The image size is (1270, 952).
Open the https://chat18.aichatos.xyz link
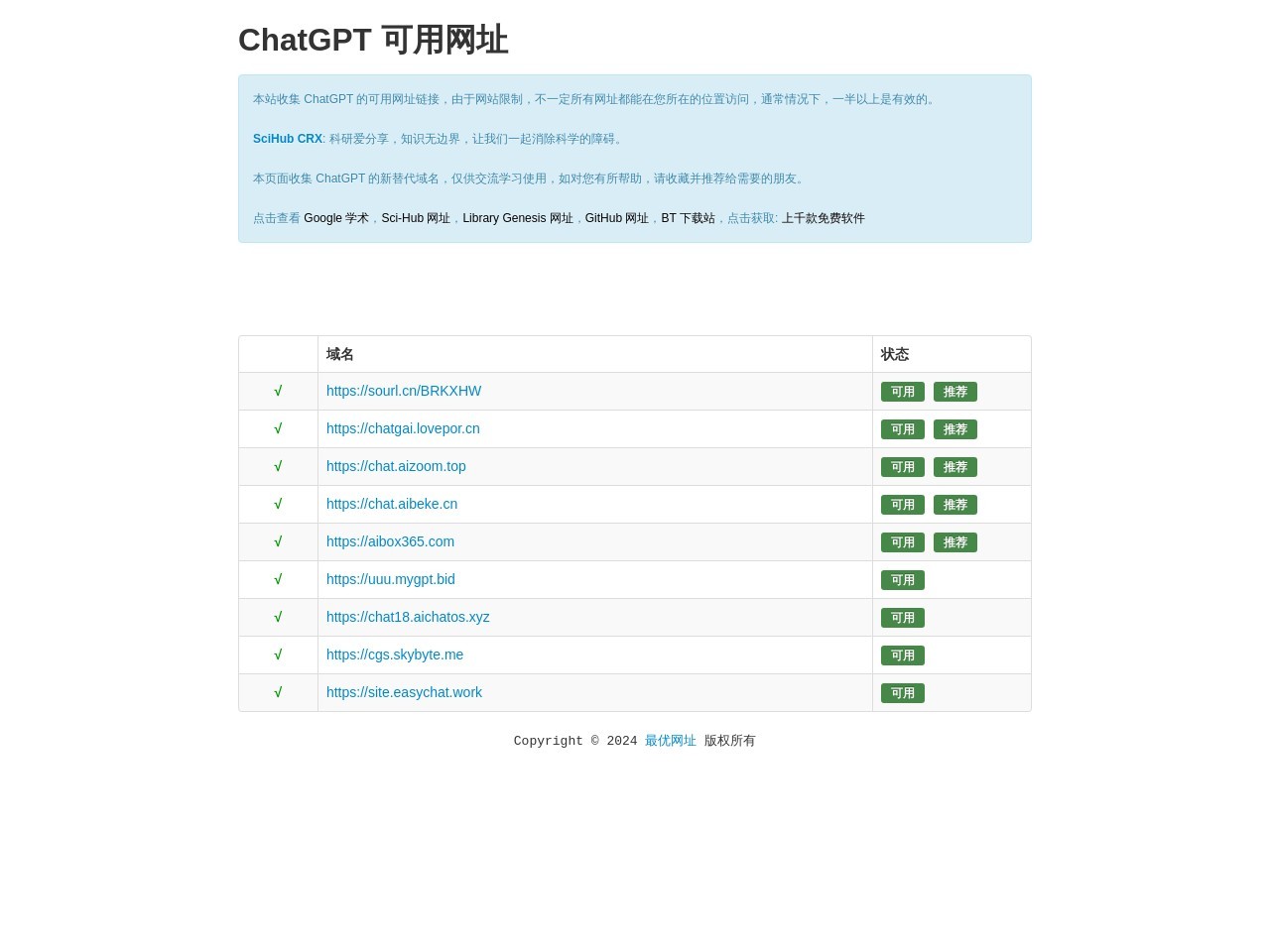pos(408,617)
